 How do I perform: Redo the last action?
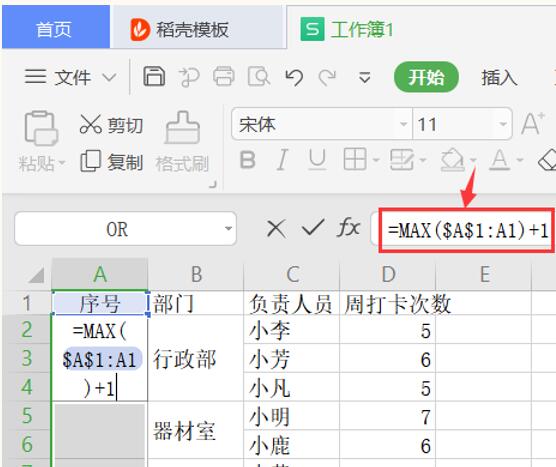coord(327,77)
